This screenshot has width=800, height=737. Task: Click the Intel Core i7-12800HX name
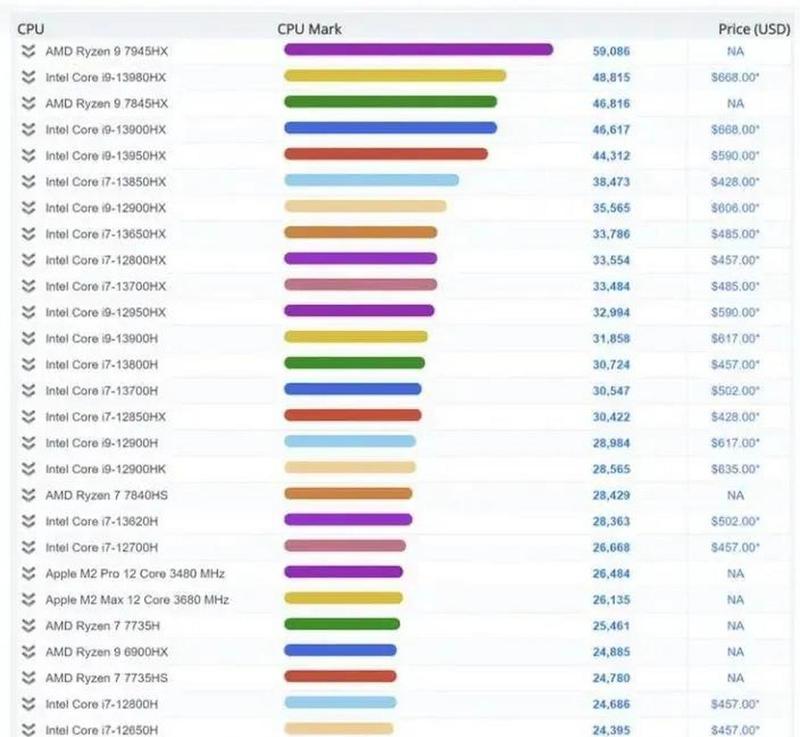coord(106,260)
